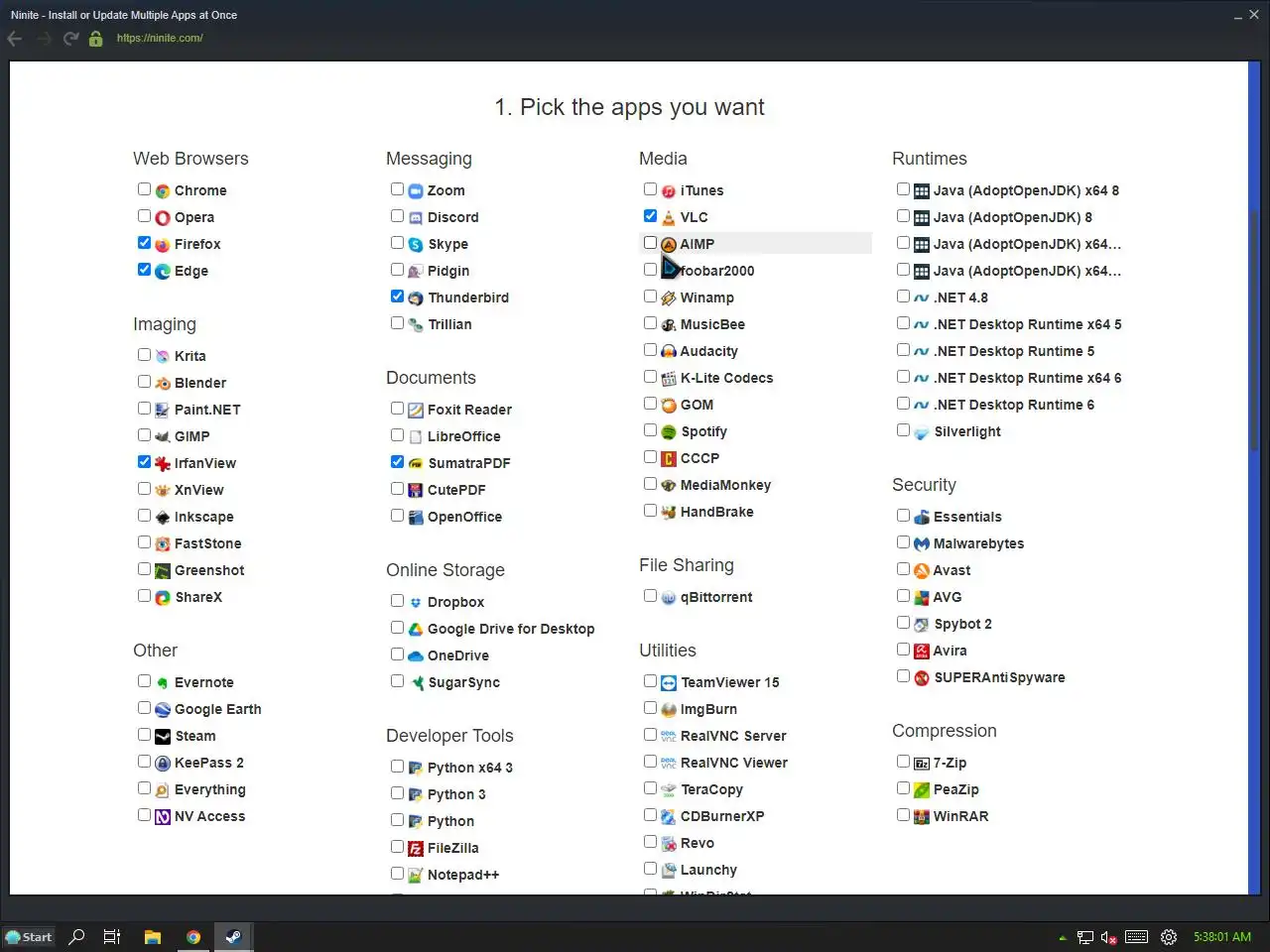The height and width of the screenshot is (952, 1270).
Task: Uncheck the VLC checkbox
Action: (650, 215)
